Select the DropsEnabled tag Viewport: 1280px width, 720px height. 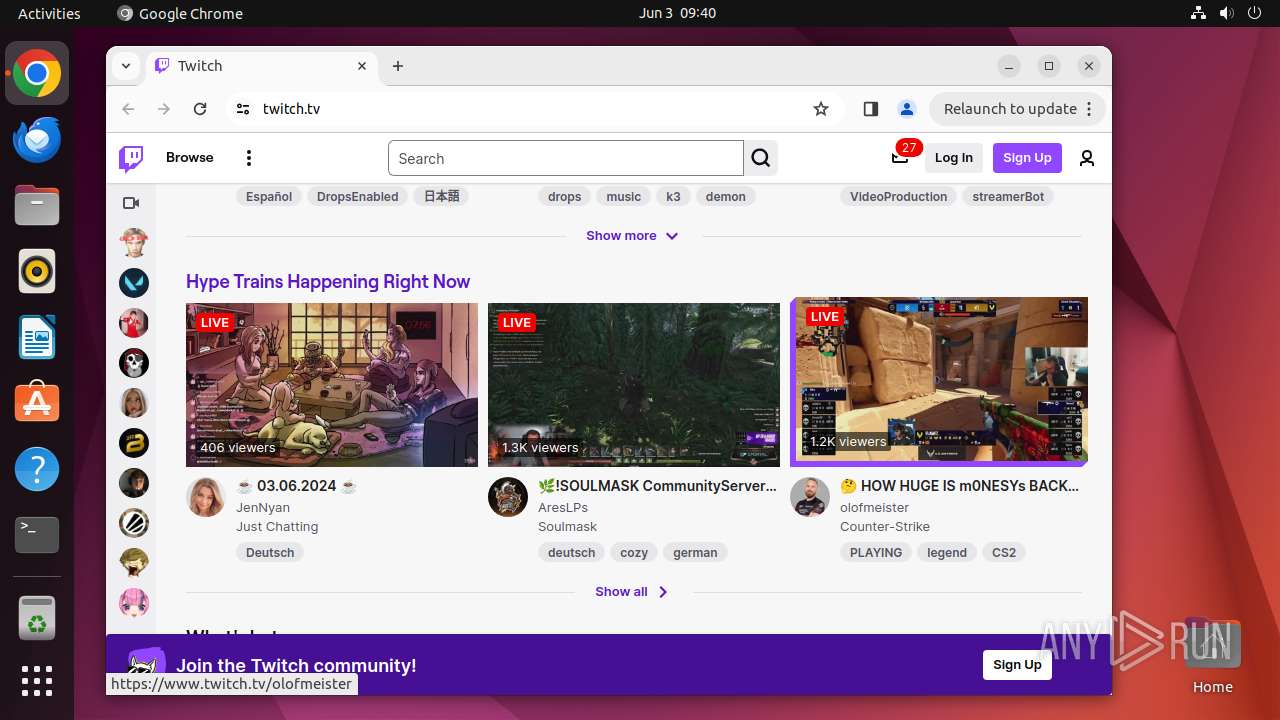coord(358,197)
